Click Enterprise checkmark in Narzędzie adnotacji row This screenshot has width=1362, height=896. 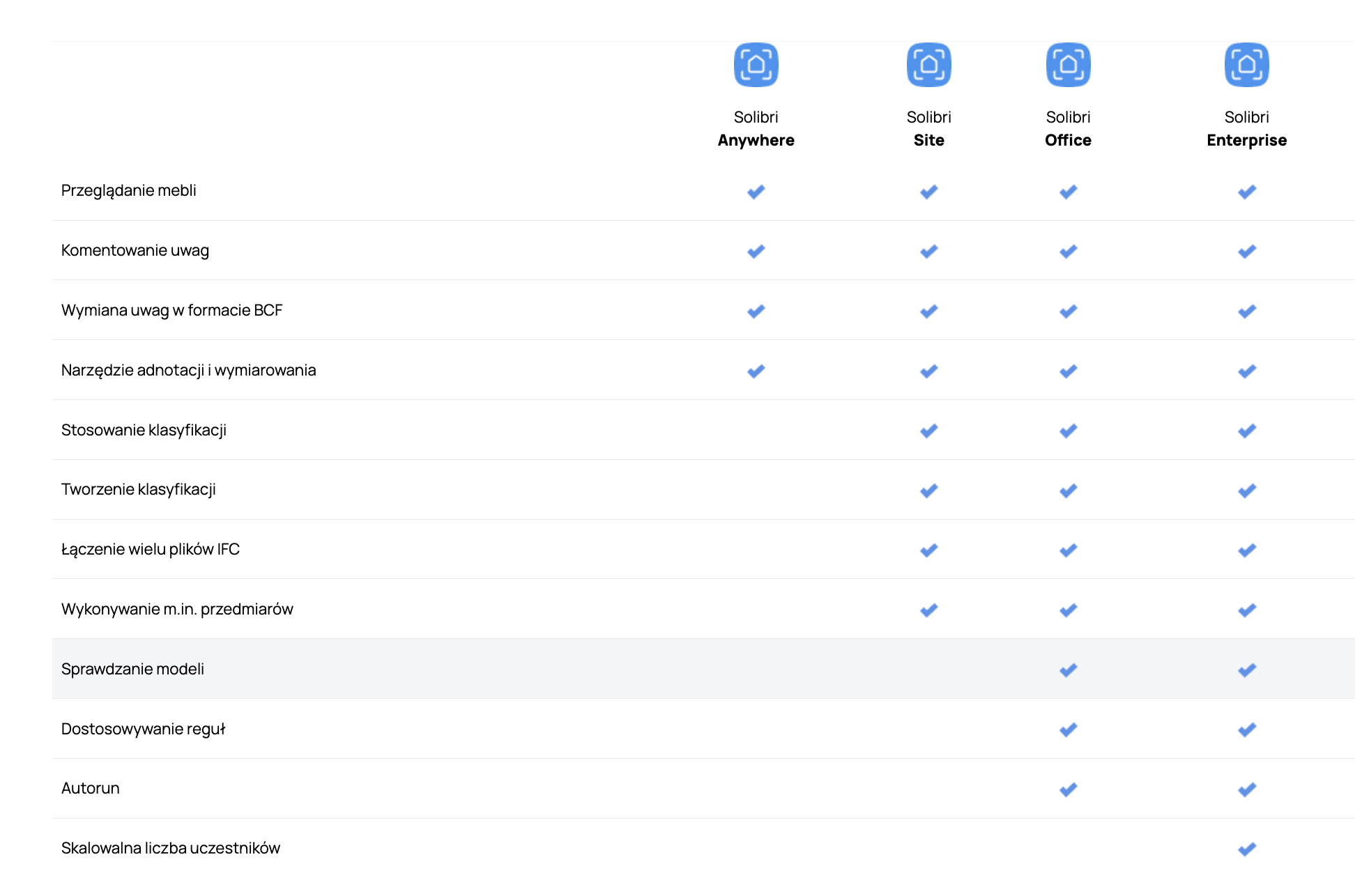1246,371
